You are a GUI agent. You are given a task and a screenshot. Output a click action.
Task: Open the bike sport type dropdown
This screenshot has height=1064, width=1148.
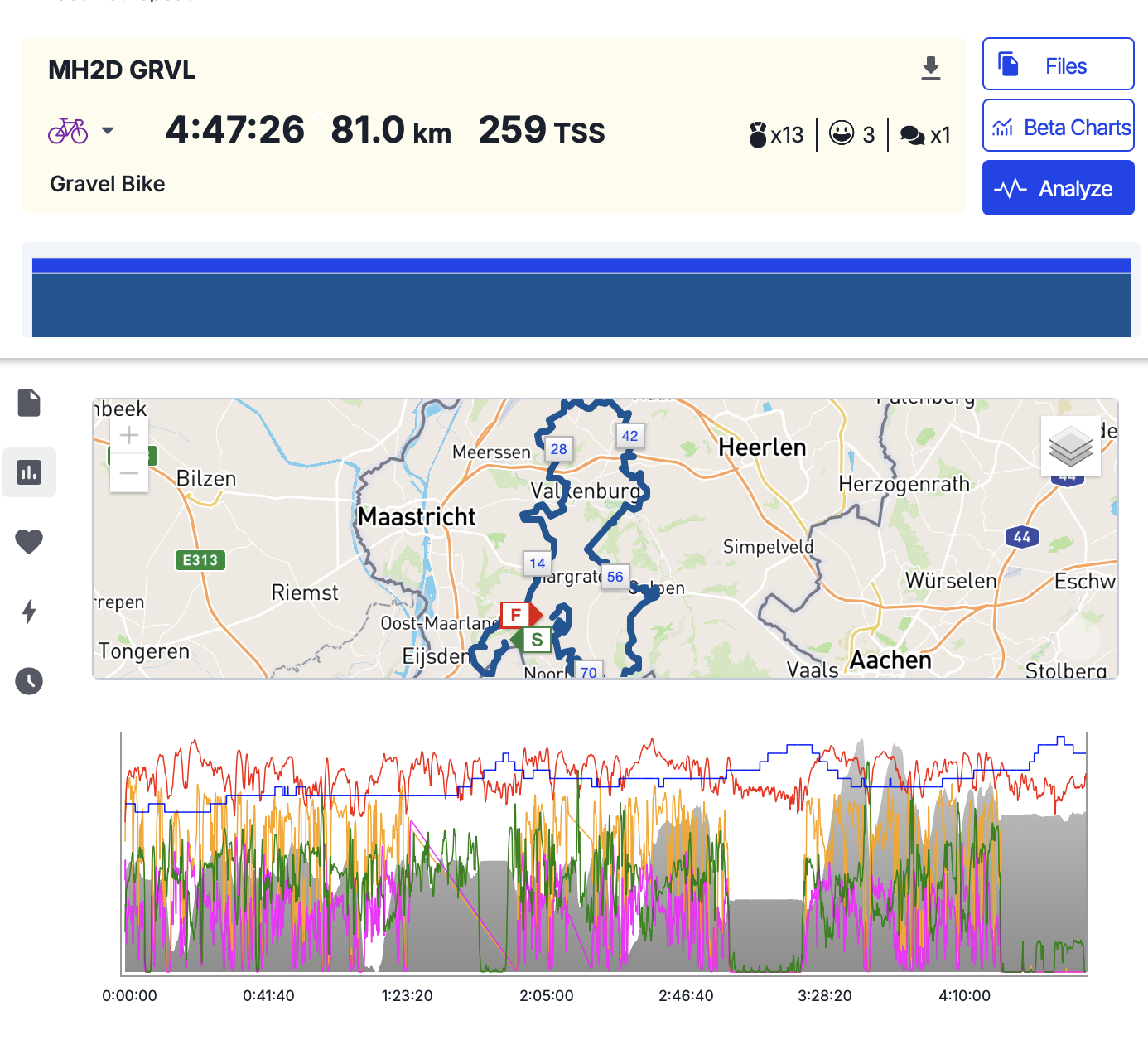click(x=108, y=131)
